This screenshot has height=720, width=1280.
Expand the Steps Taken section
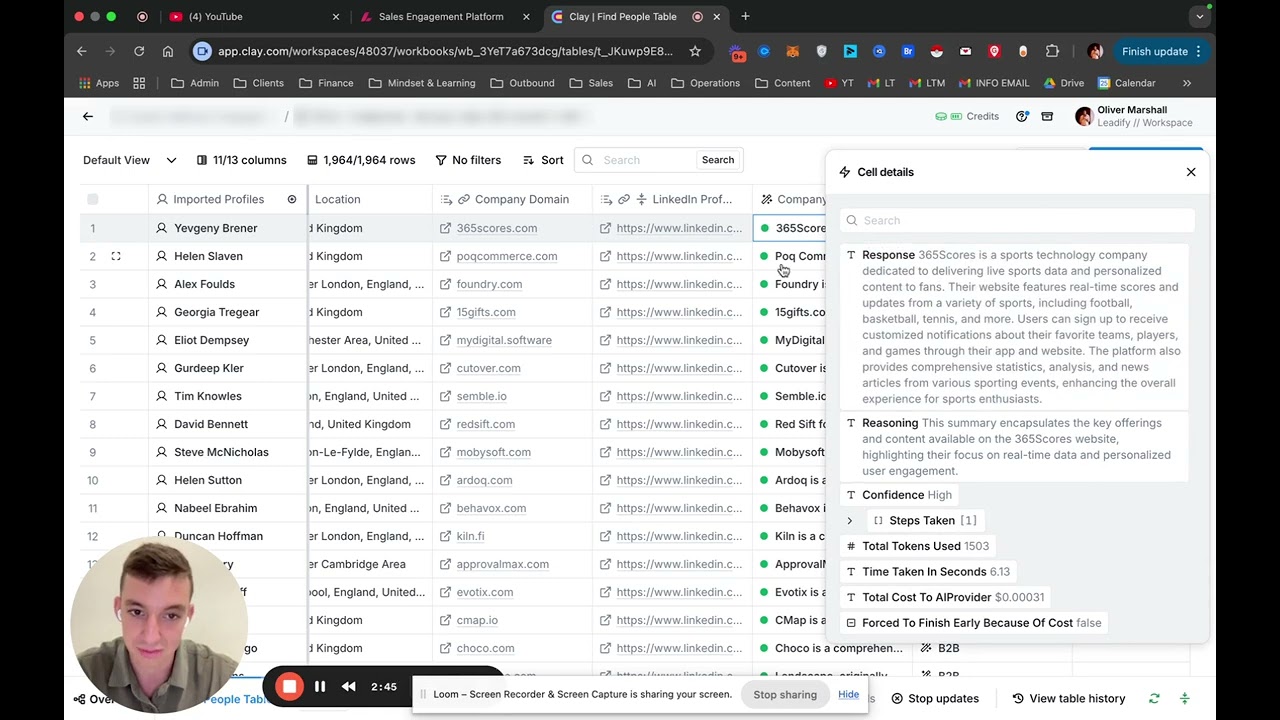point(850,521)
